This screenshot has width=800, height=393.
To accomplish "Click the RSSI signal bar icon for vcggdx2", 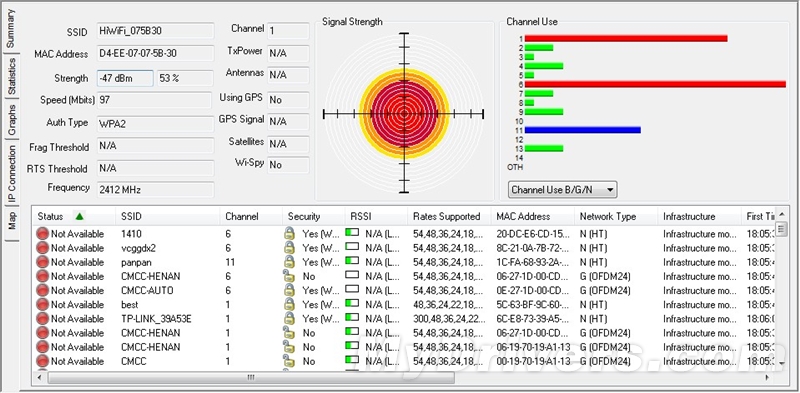I will [352, 247].
